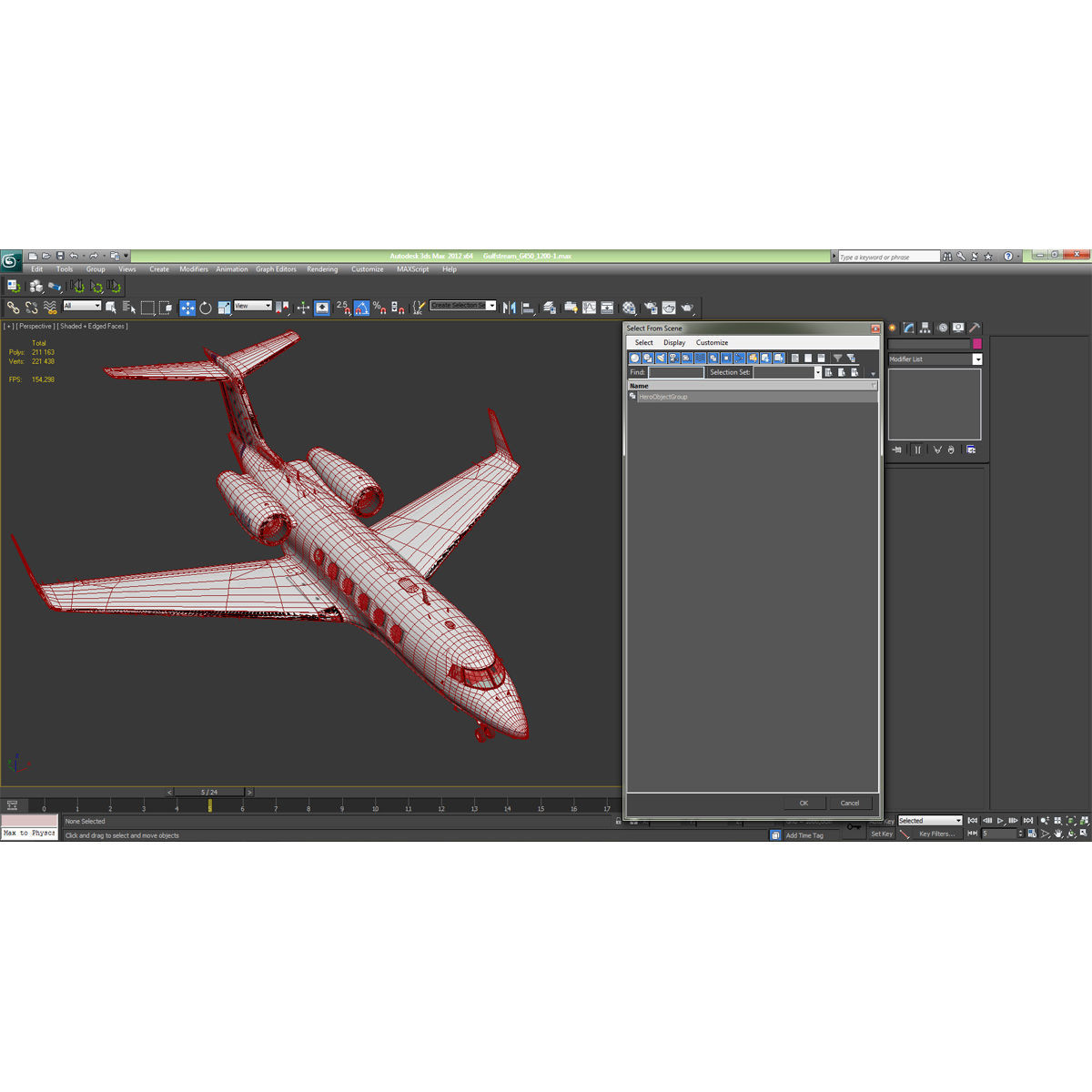Screen dimensions: 1092x1092
Task: Open the 'Selected' key mode dropdown
Action: [930, 821]
